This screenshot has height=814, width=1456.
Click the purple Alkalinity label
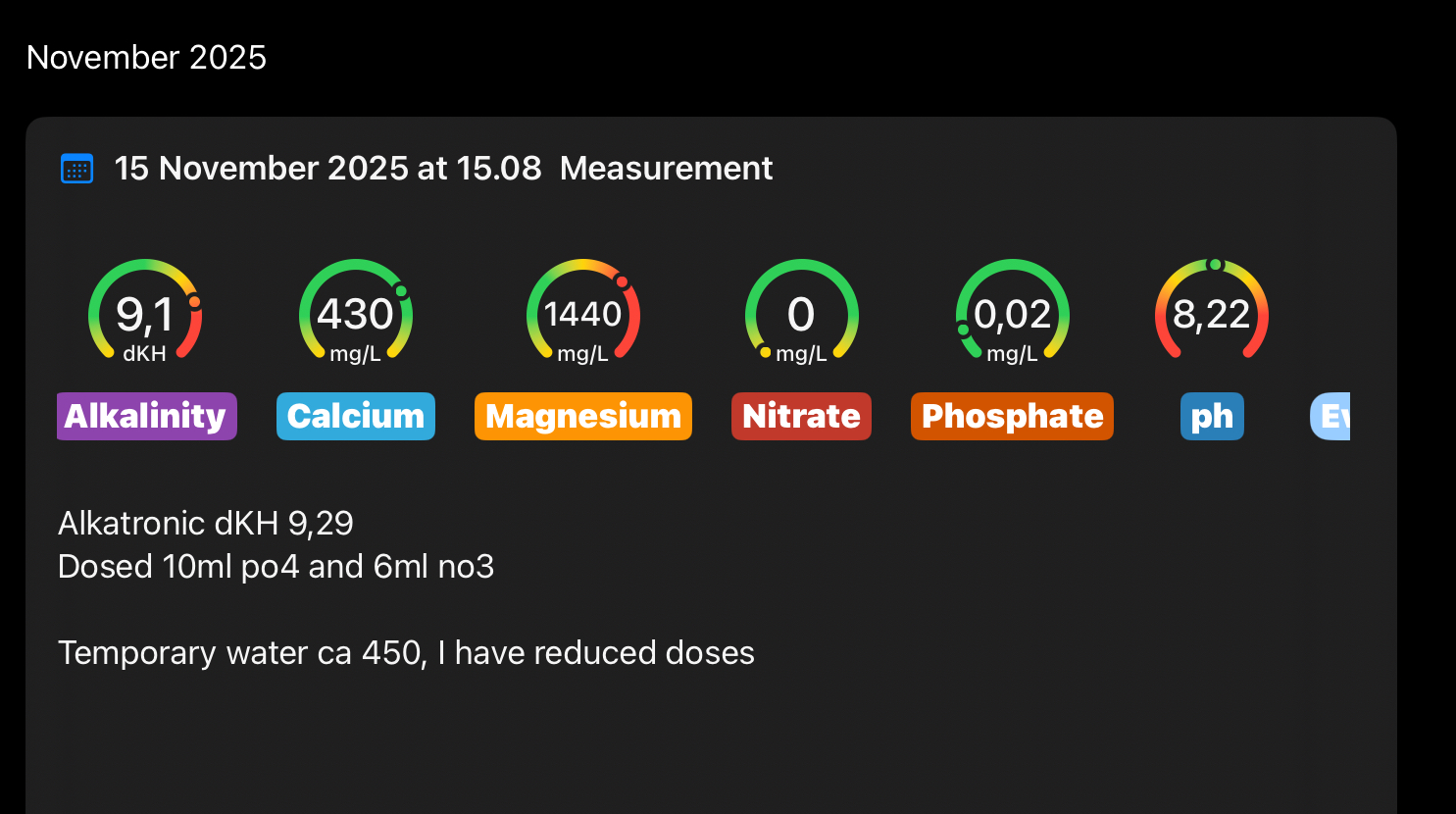point(147,417)
